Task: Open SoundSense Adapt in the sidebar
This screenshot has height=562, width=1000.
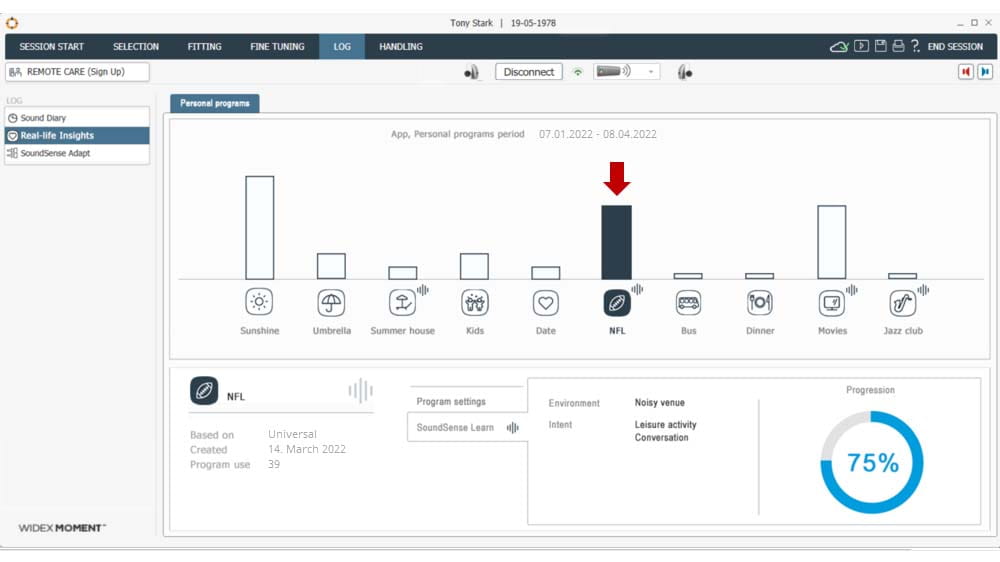Action: tap(77, 153)
